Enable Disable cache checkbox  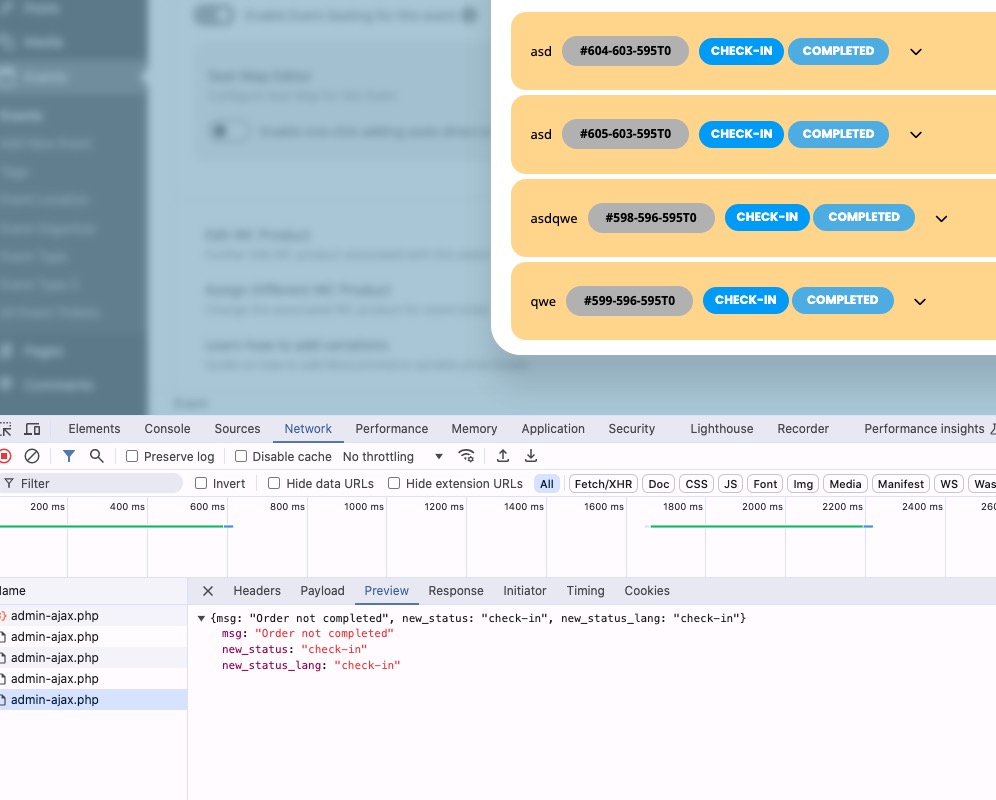tap(241, 456)
